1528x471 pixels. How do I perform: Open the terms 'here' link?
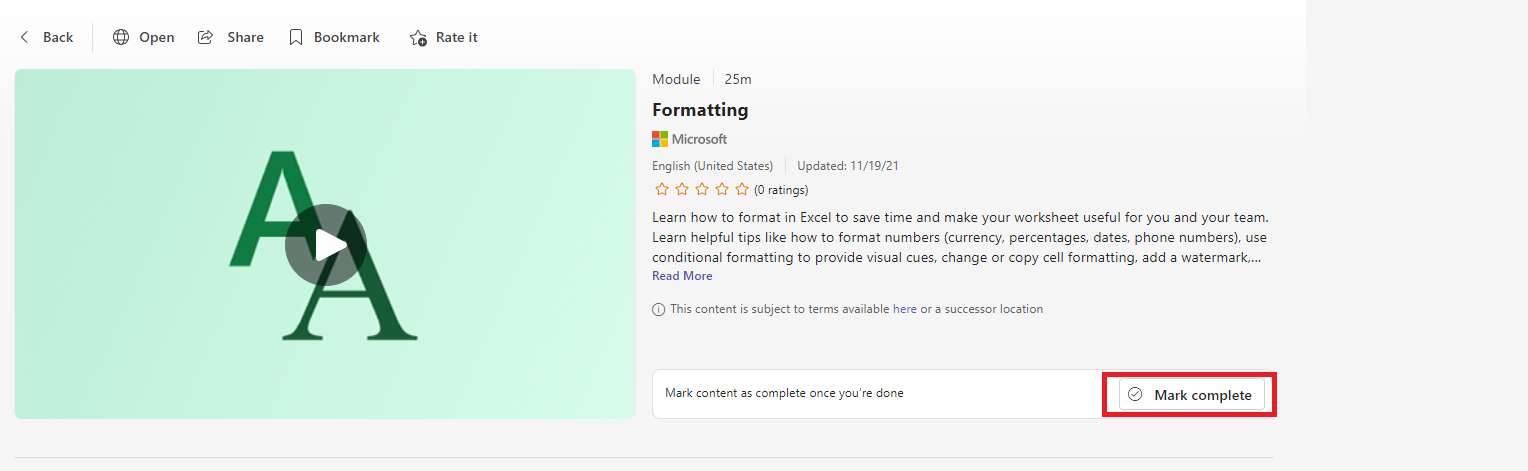click(x=905, y=309)
